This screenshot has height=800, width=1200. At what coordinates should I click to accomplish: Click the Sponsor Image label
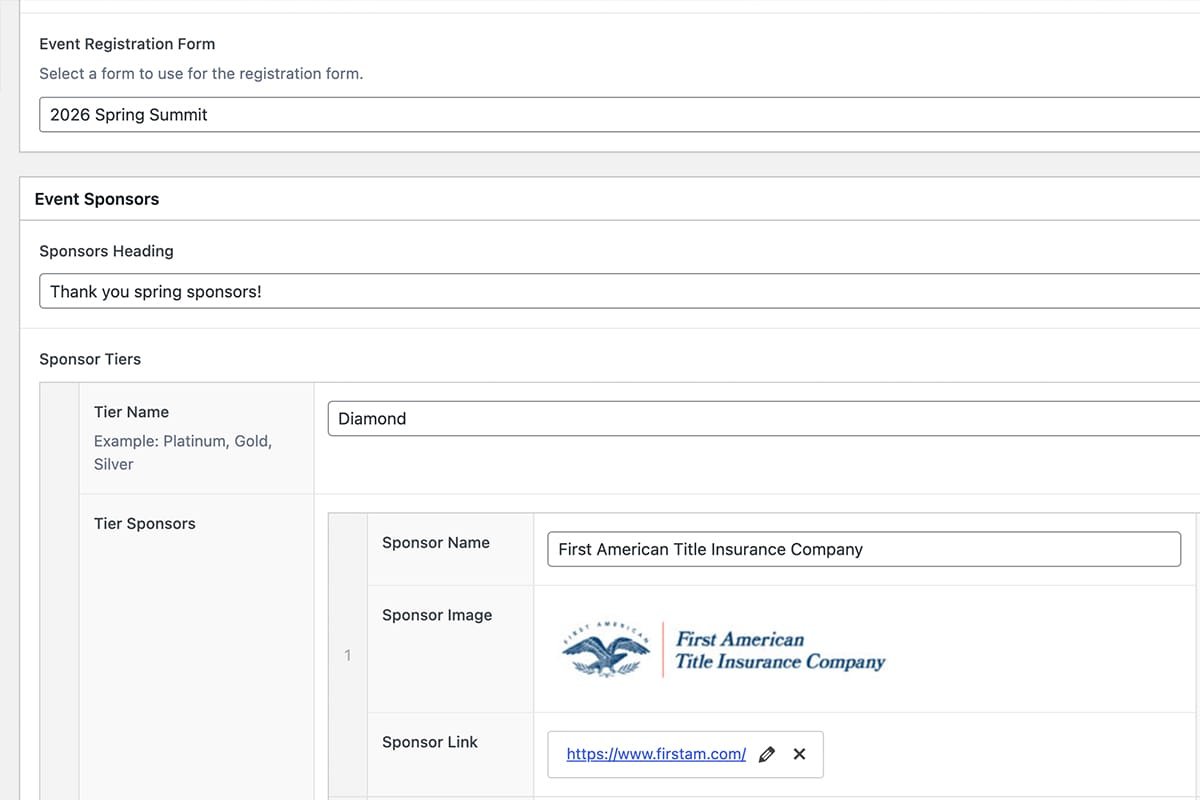(x=437, y=615)
